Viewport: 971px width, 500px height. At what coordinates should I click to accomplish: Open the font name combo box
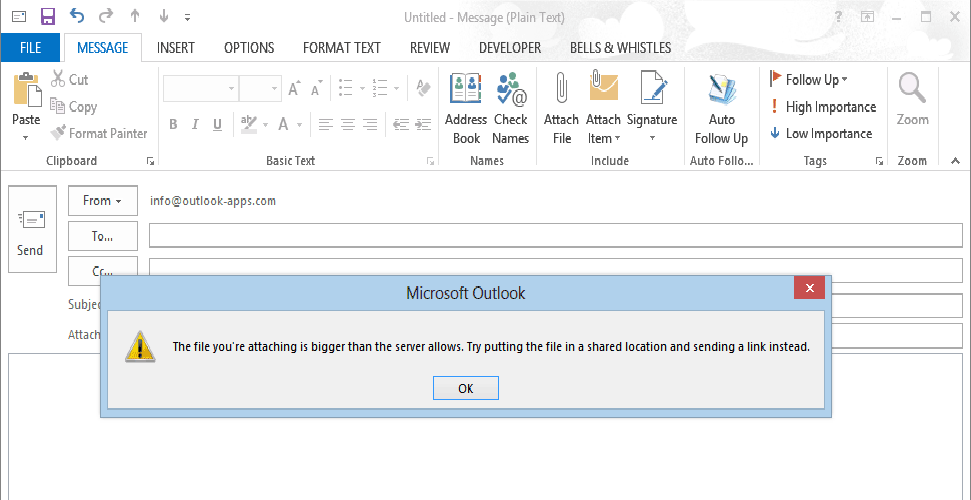click(201, 89)
